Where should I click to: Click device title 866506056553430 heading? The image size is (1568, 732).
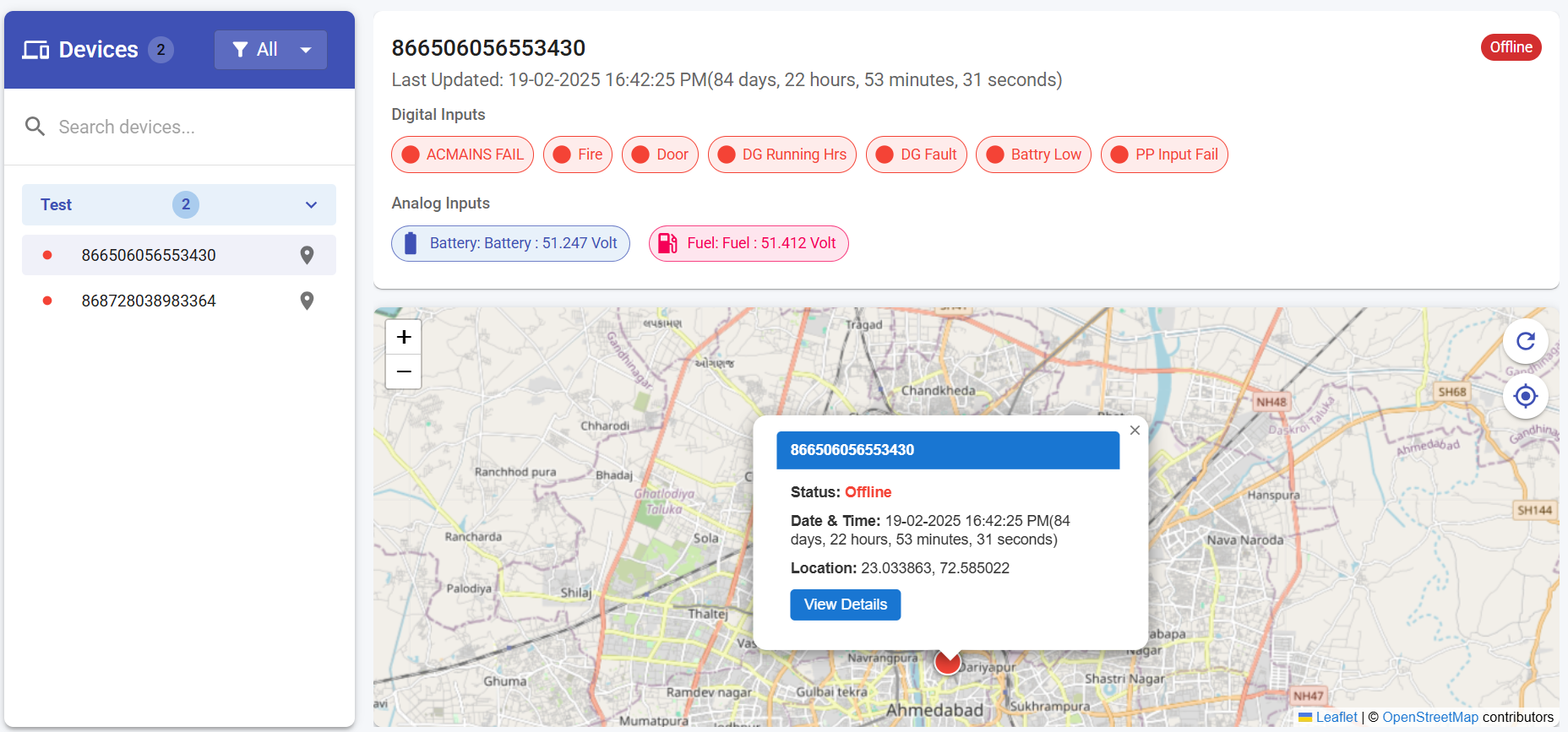pos(488,48)
